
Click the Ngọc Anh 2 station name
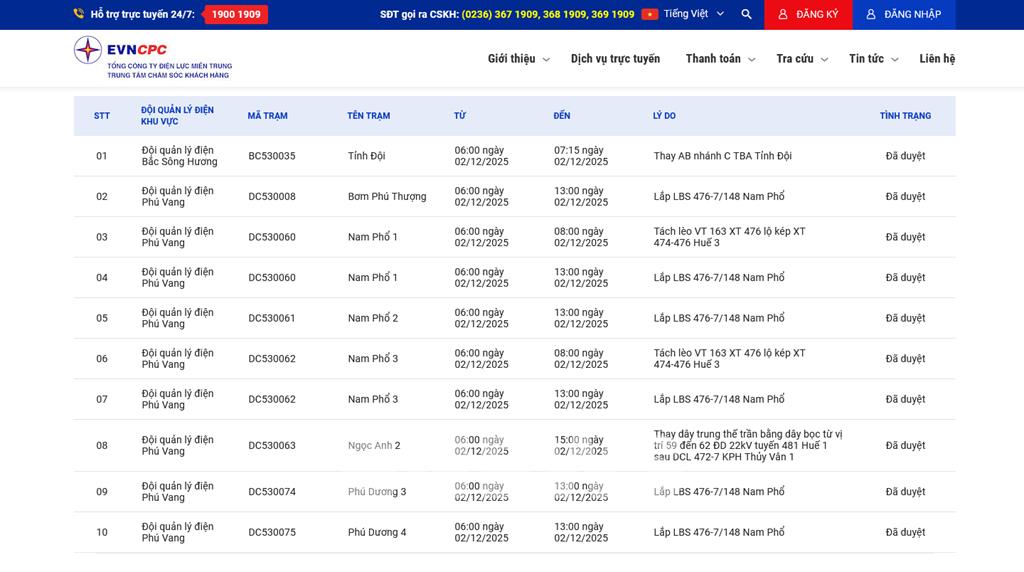coord(374,446)
